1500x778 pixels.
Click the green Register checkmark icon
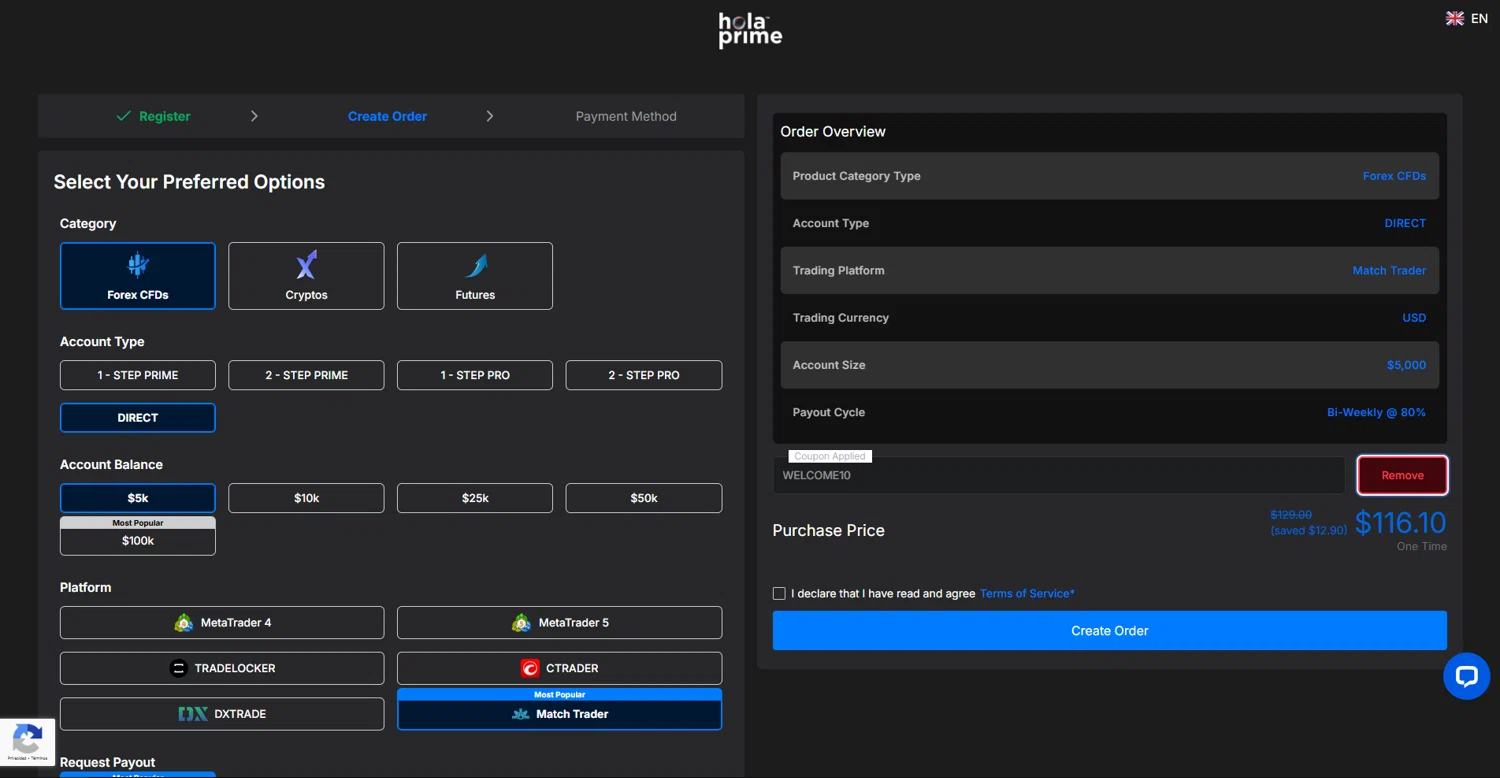pos(124,116)
